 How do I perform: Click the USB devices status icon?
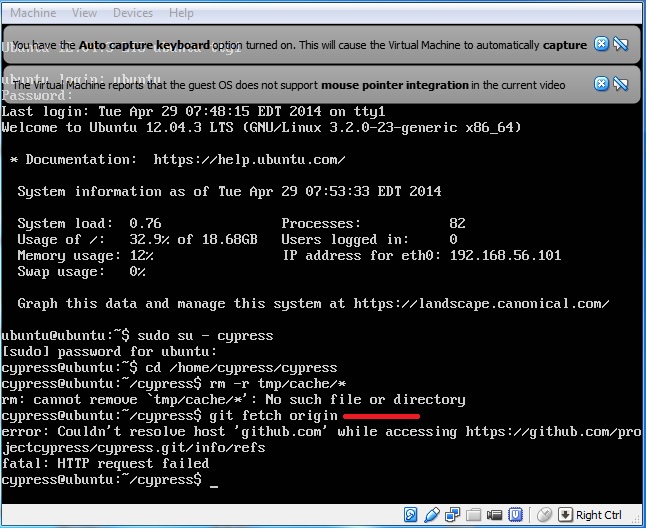[x=432, y=515]
